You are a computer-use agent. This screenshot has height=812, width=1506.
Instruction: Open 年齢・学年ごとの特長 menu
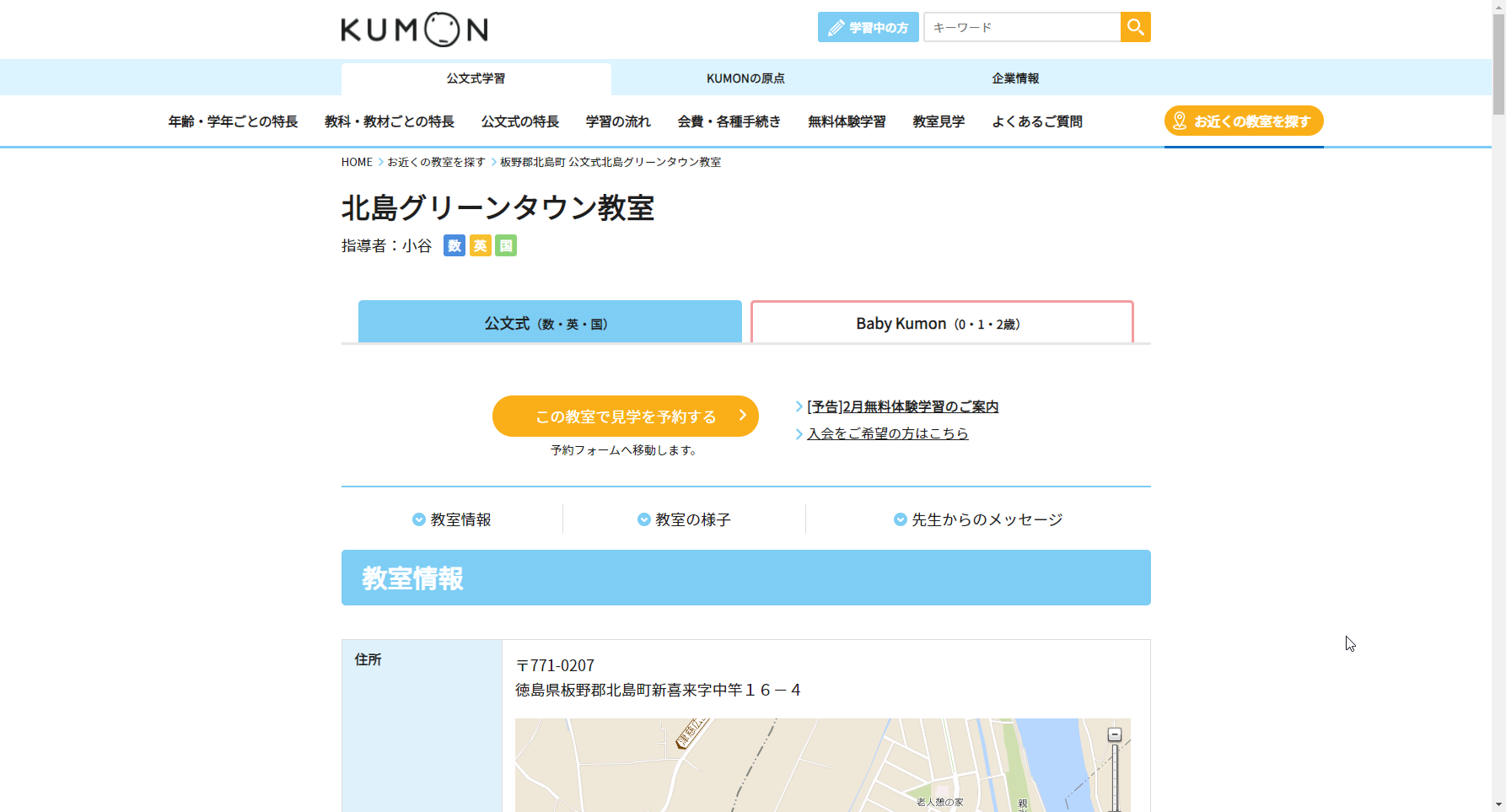pyautogui.click(x=233, y=121)
